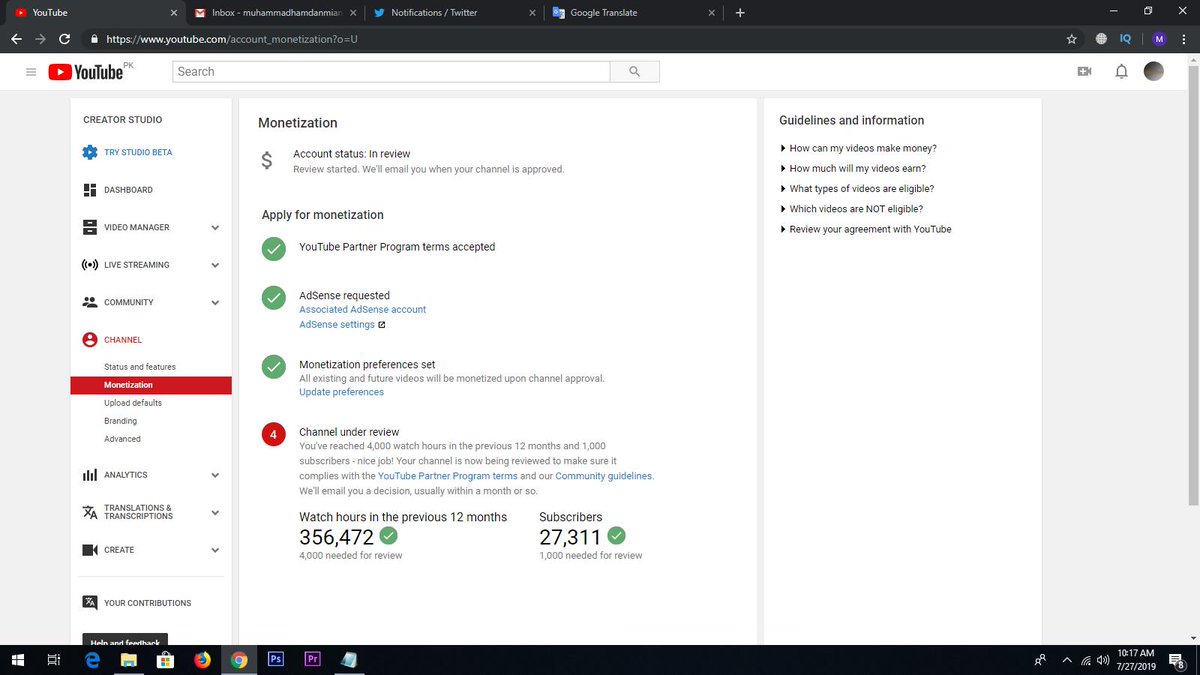Click the Analytics bar chart icon
This screenshot has height=675, width=1200.
coord(90,475)
